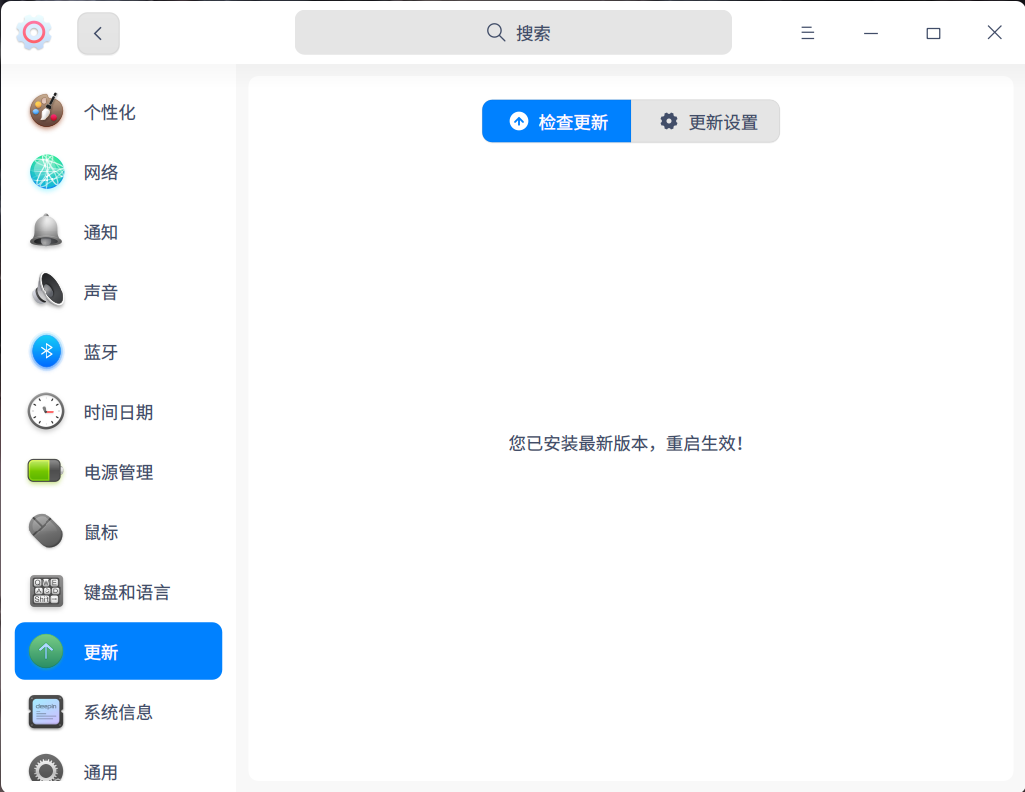Minimize the Control Center window
The height and width of the screenshot is (792, 1025).
coord(871,33)
